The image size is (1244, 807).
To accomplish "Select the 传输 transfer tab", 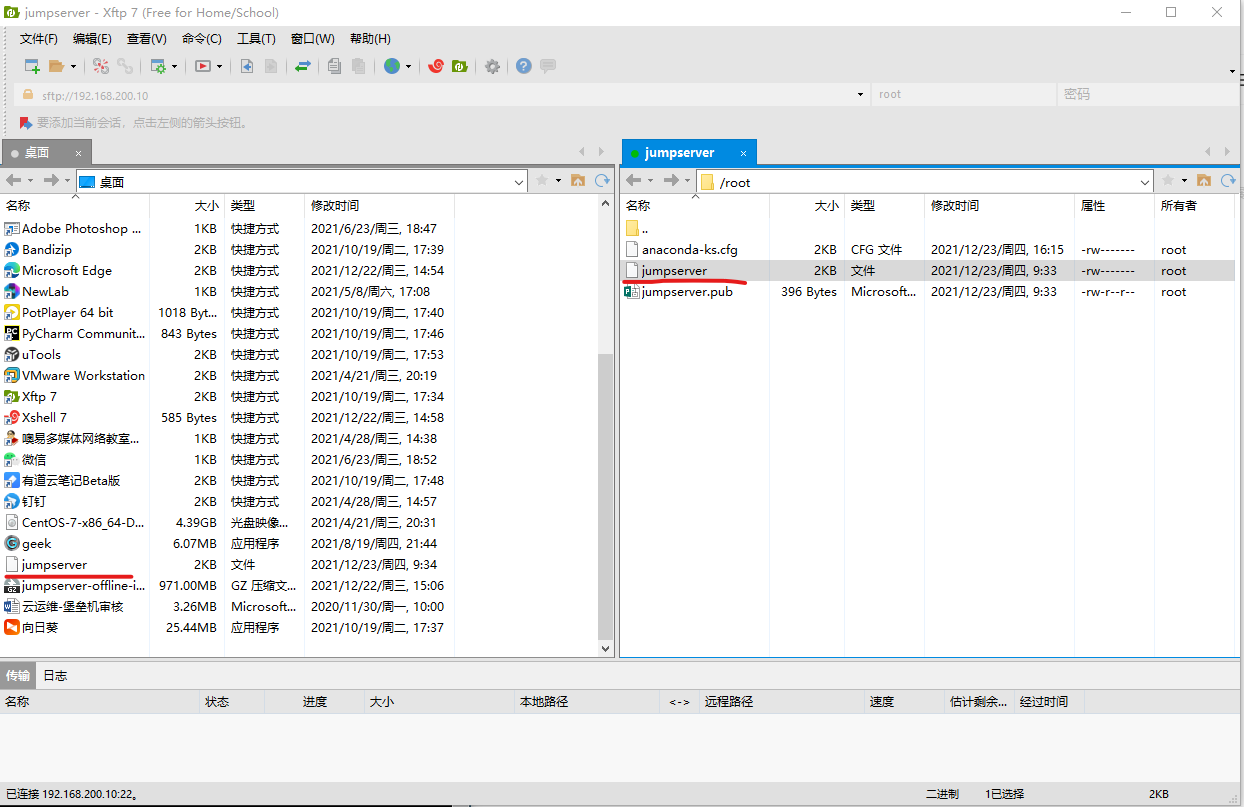I will pyautogui.click(x=18, y=675).
